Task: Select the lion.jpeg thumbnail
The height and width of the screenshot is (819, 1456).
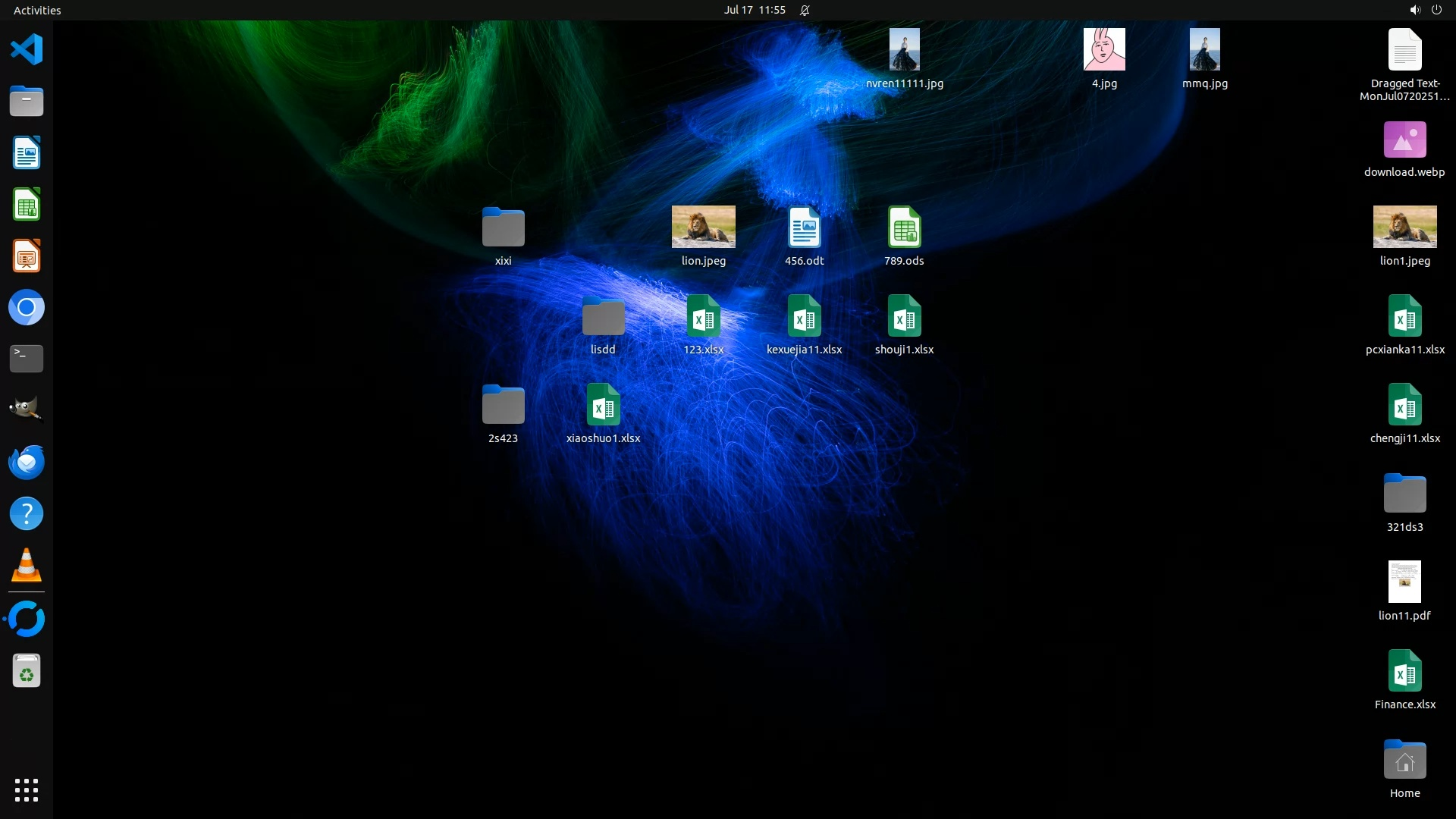Action: [703, 227]
